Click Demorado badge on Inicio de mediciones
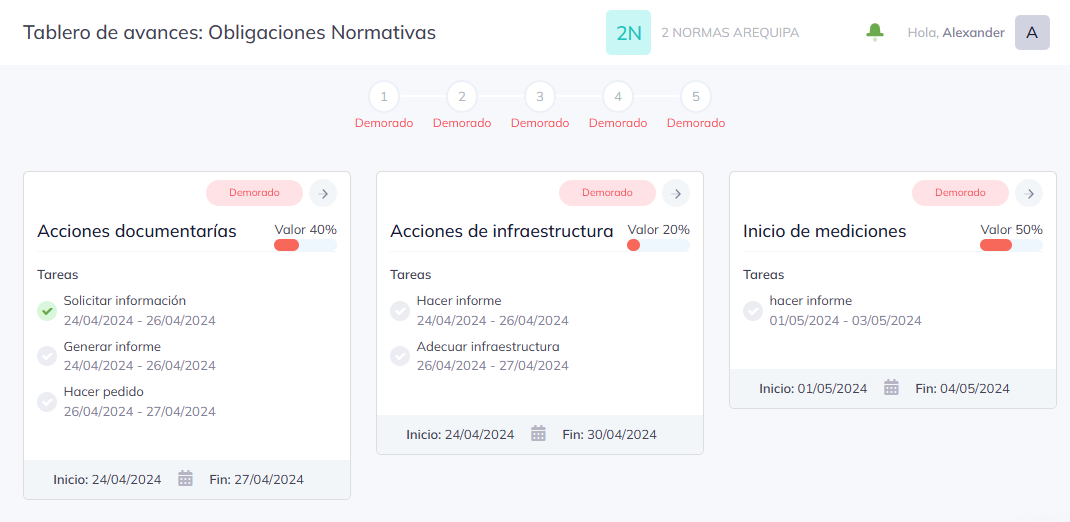This screenshot has width=1070, height=522. [x=960, y=193]
